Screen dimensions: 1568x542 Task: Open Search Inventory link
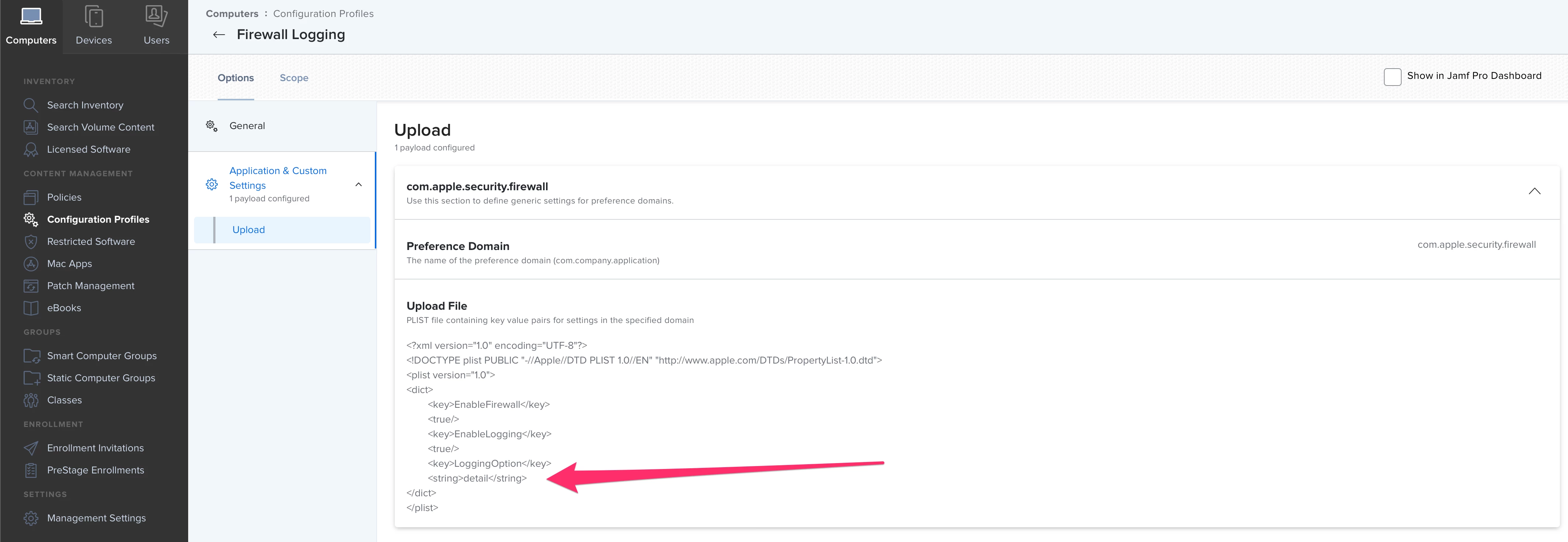85,105
